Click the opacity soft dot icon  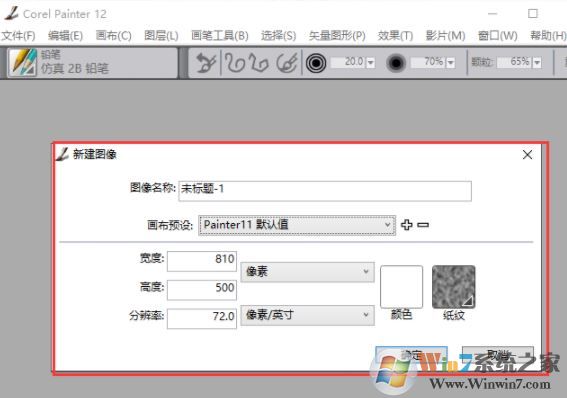point(396,63)
